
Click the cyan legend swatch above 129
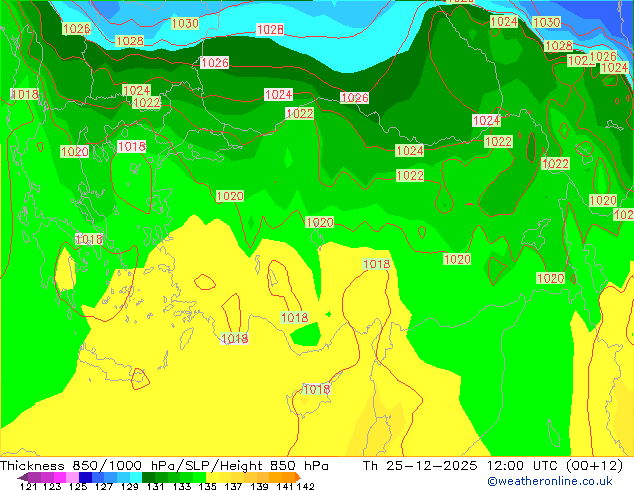(136, 477)
